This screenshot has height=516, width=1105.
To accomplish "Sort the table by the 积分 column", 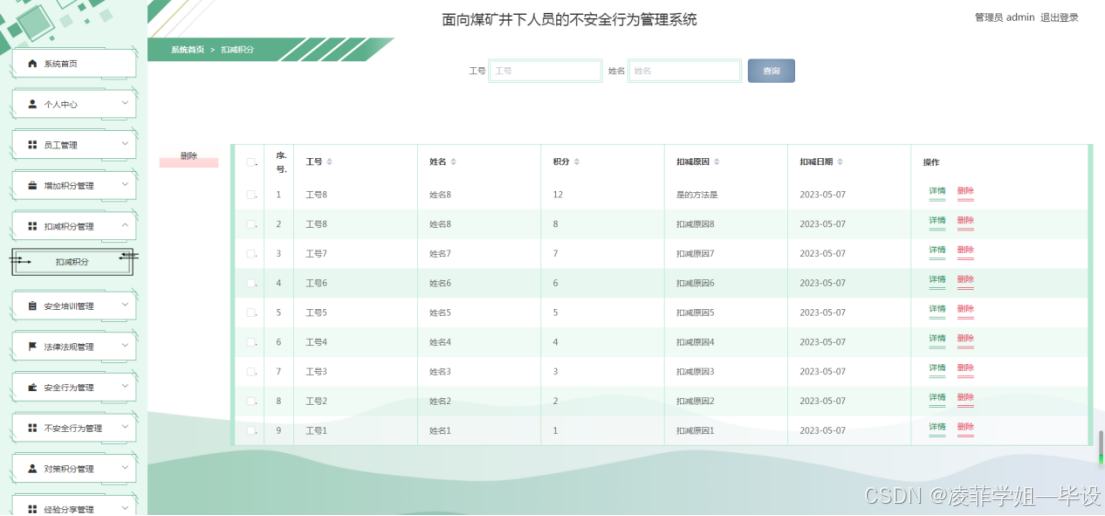I will click(576, 162).
